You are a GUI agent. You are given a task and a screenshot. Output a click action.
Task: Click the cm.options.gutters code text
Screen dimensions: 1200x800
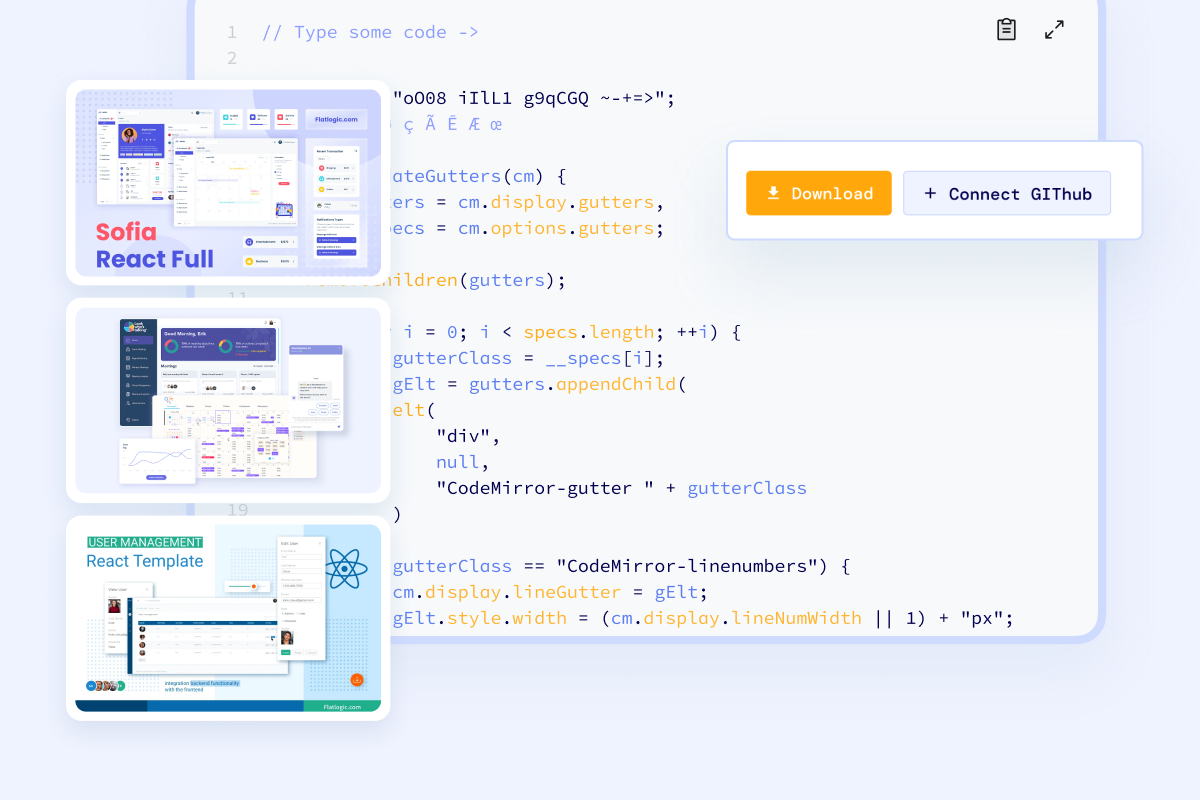556,228
